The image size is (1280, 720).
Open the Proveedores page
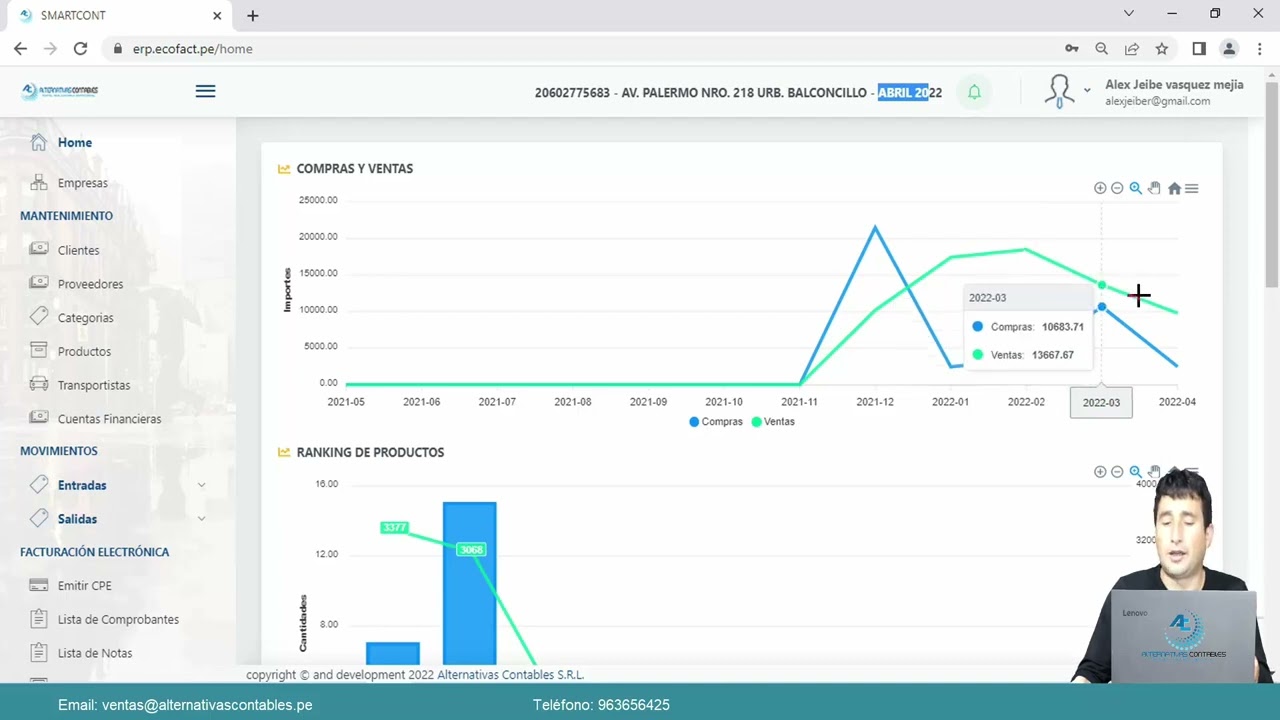point(90,284)
